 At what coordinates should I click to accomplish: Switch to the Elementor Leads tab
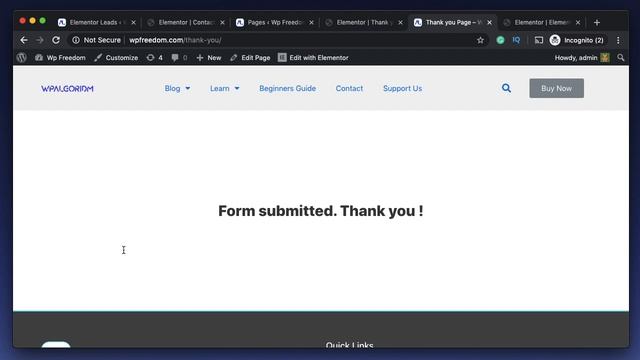point(97,22)
